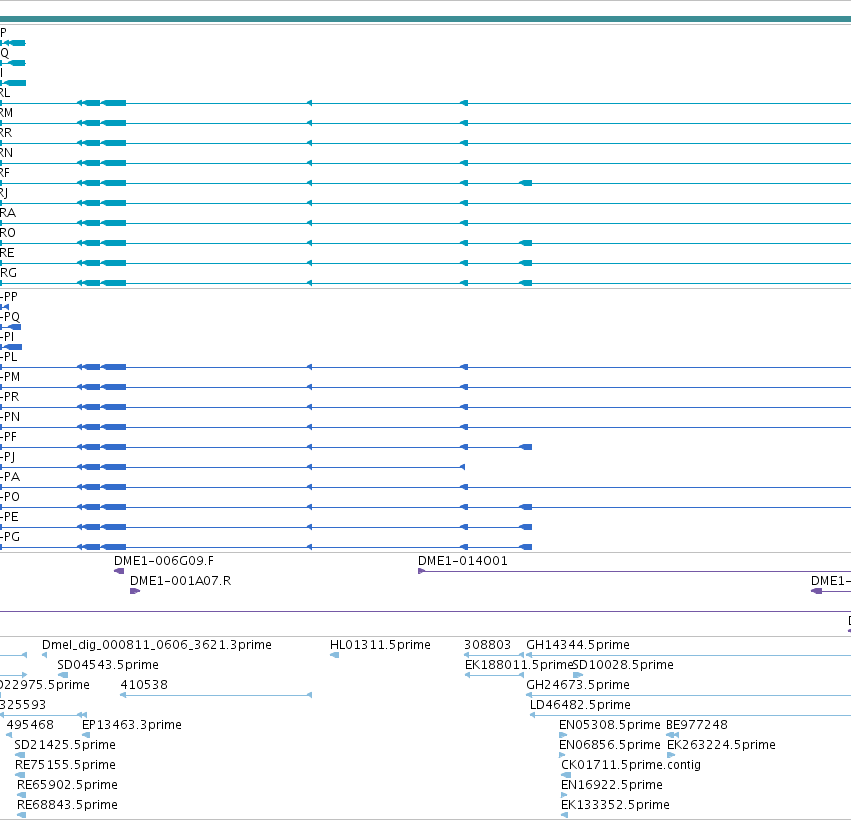Open the GH14344.5prime EST label
851x820 pixels.
coord(578,645)
